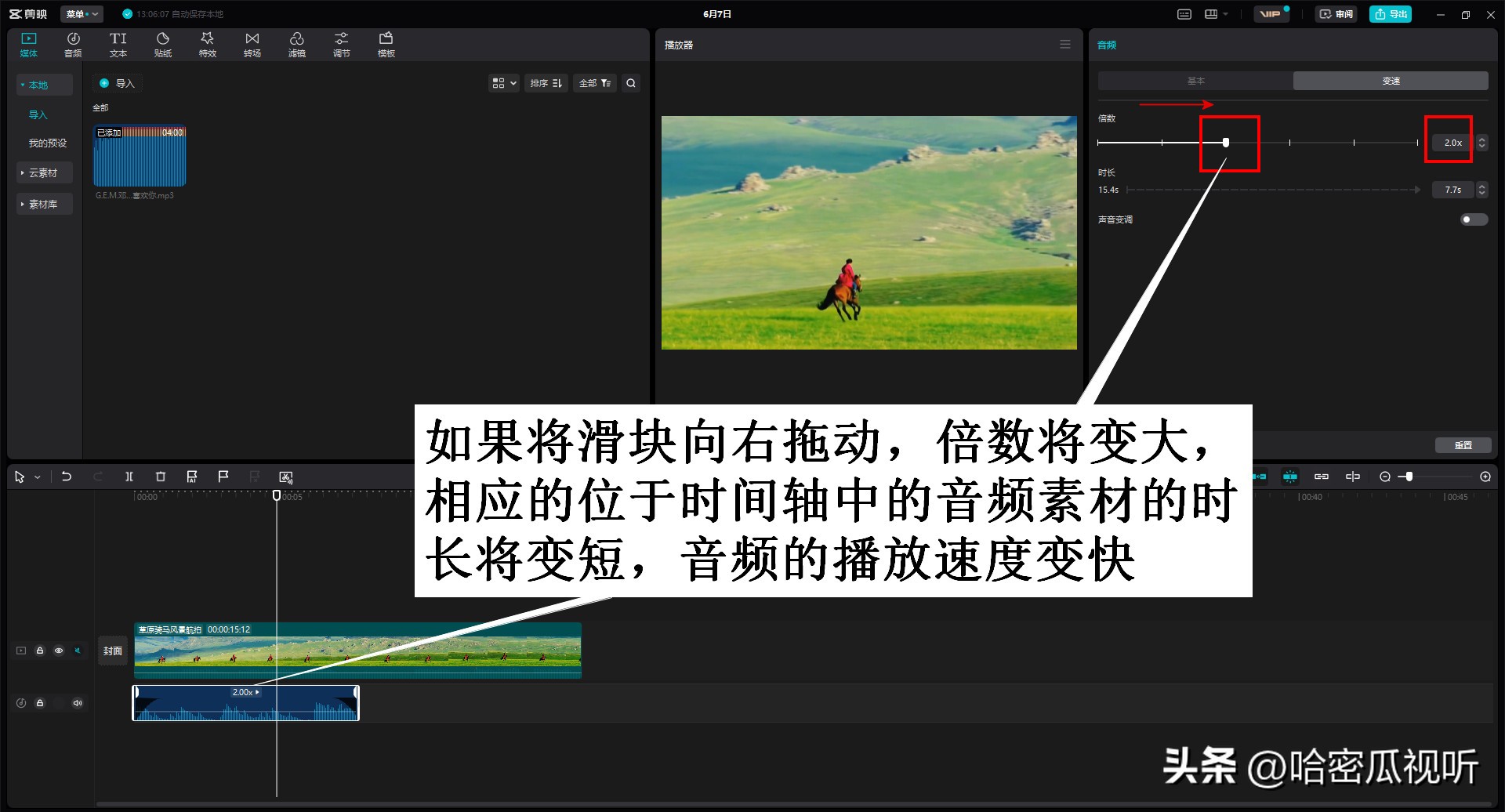Open the 菜单 menu at top left

click(81, 13)
